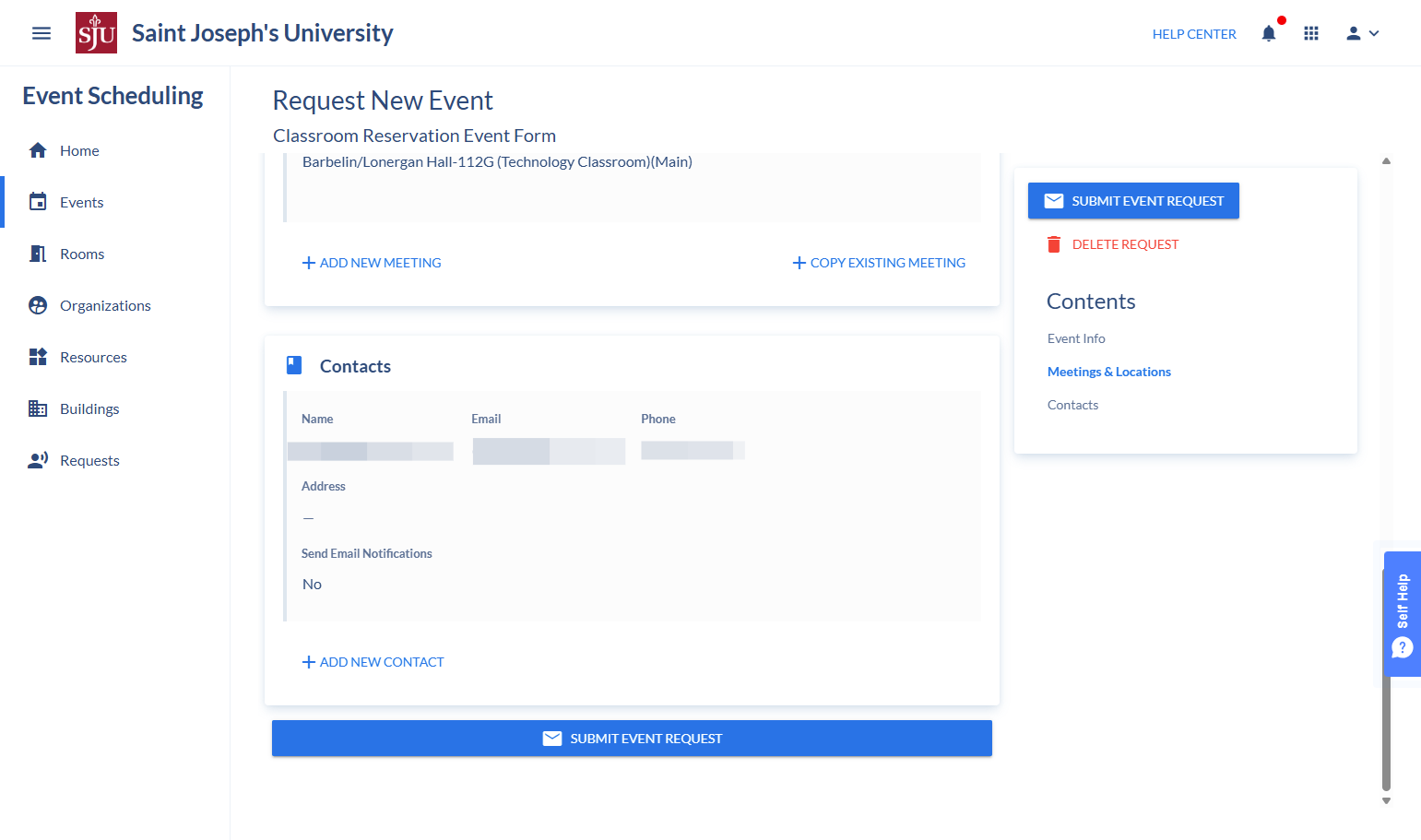1421x840 pixels.
Task: Click Delete Request
Action: (x=1113, y=244)
